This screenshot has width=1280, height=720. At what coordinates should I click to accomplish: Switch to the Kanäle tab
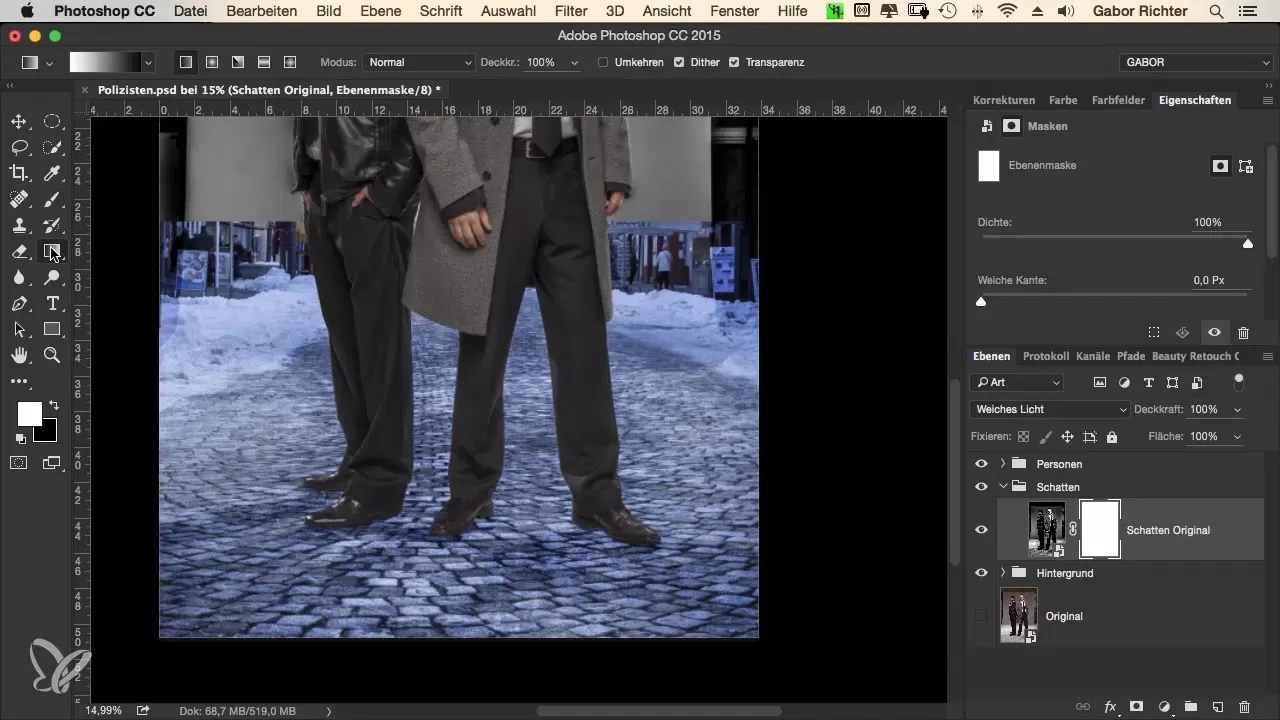coord(1094,356)
